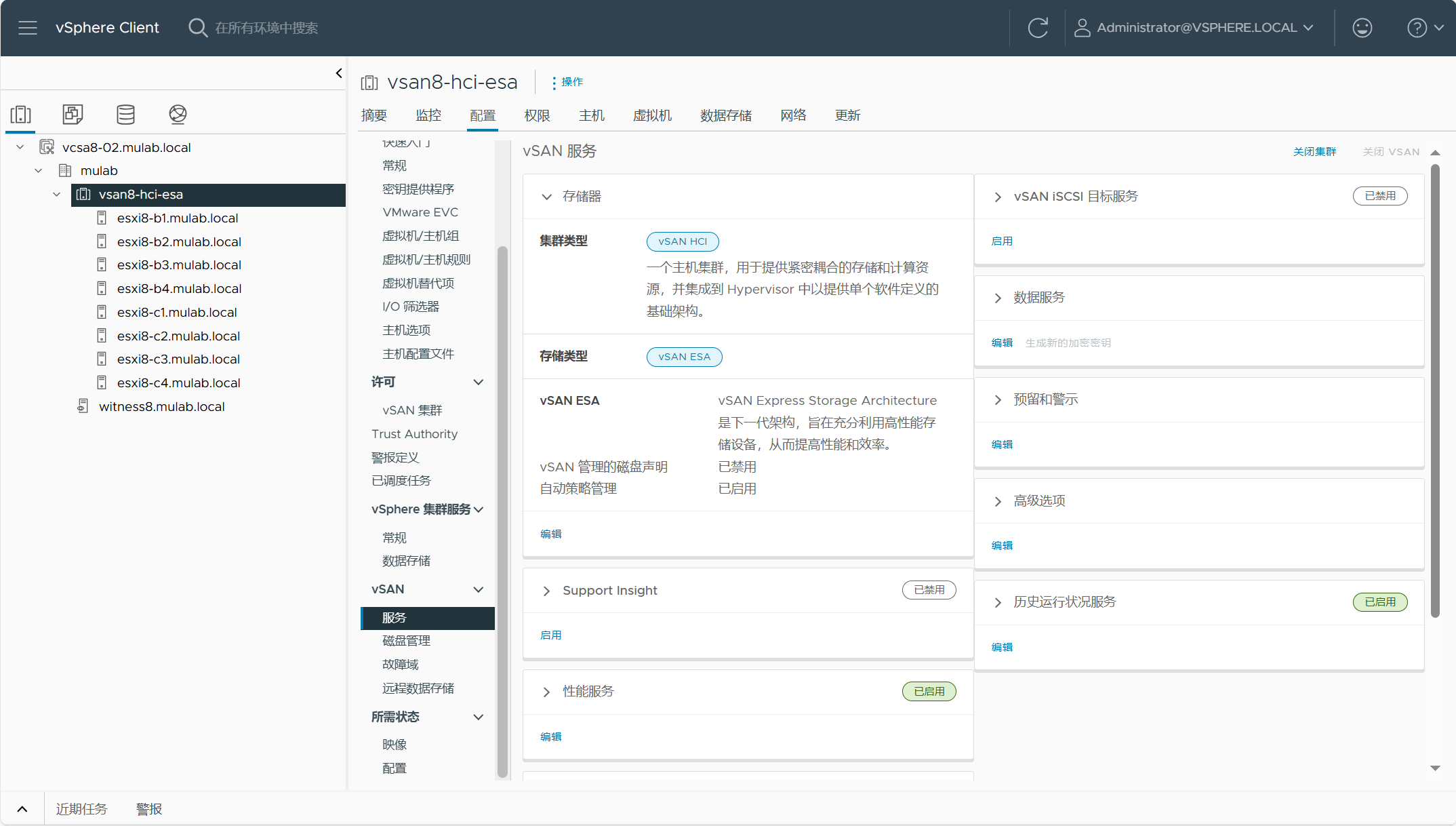Collapse the vsan8-hci-esa cluster tree node
Screen dimensions: 1456x826
(57, 195)
